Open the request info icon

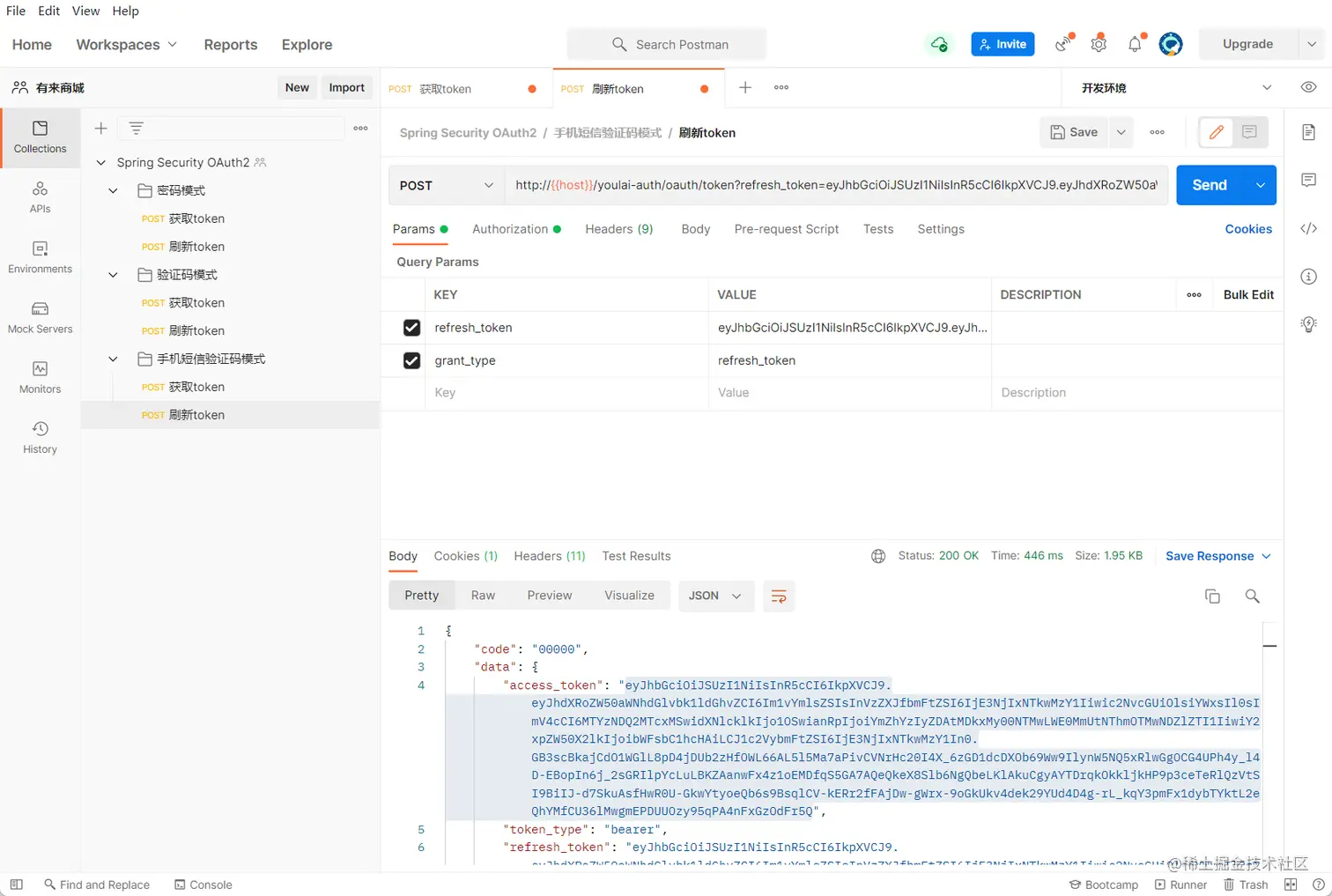[1308, 277]
